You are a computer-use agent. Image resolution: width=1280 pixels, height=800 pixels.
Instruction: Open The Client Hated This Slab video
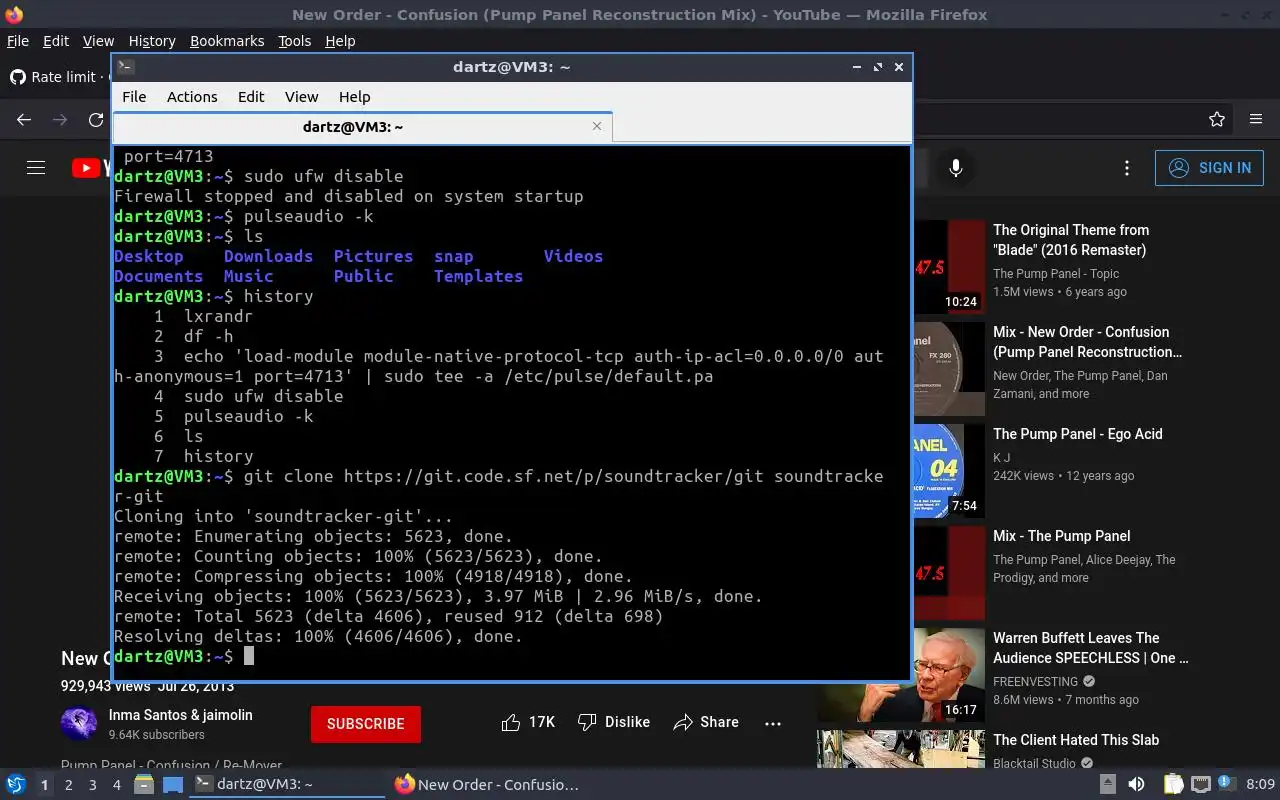pyautogui.click(x=1076, y=740)
